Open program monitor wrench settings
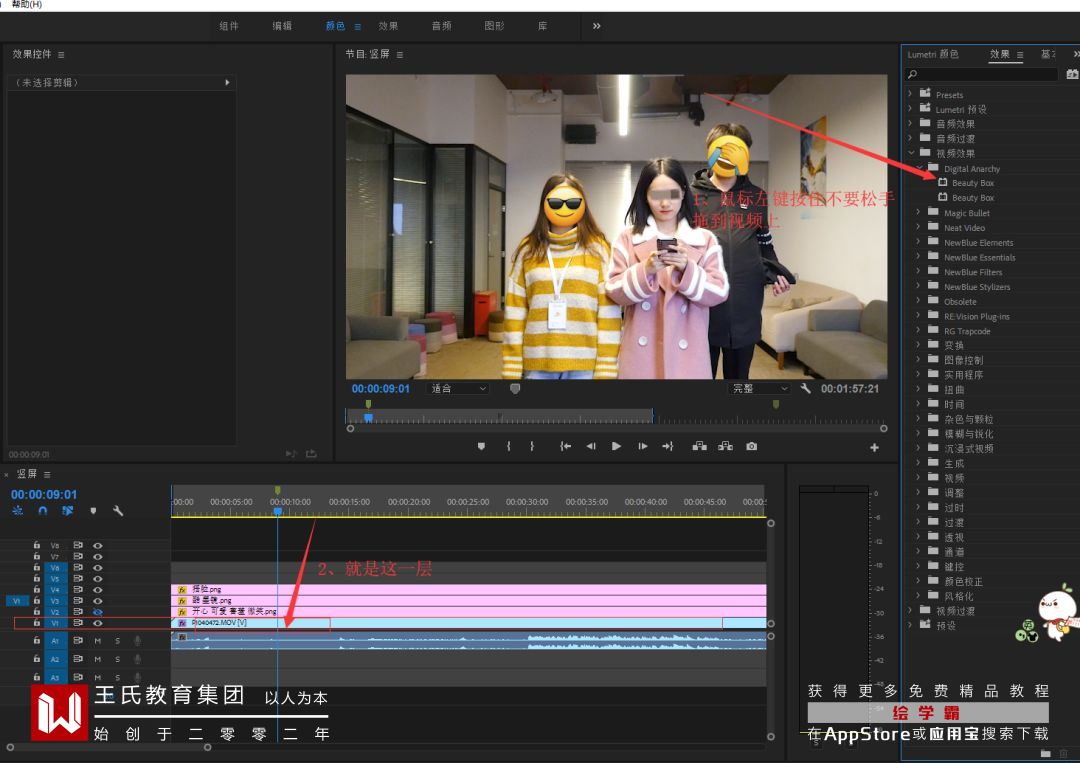The height and width of the screenshot is (763, 1080). [805, 388]
